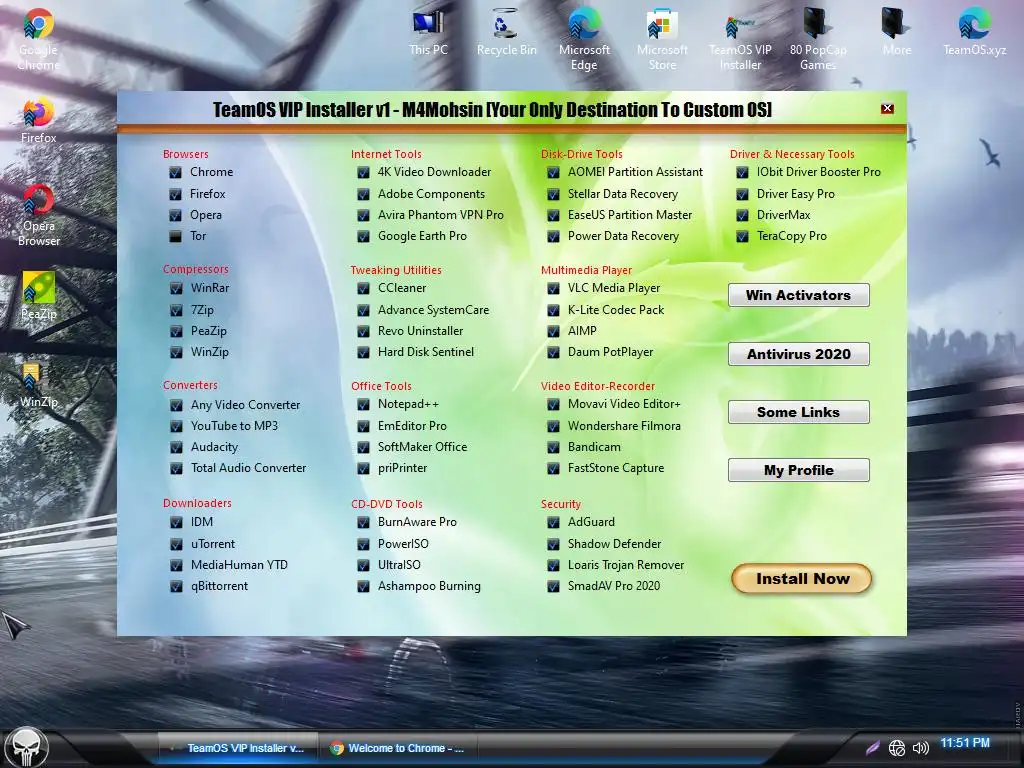Toggle the WinRar checkbox
Image resolution: width=1024 pixels, height=768 pixels.
(176, 288)
